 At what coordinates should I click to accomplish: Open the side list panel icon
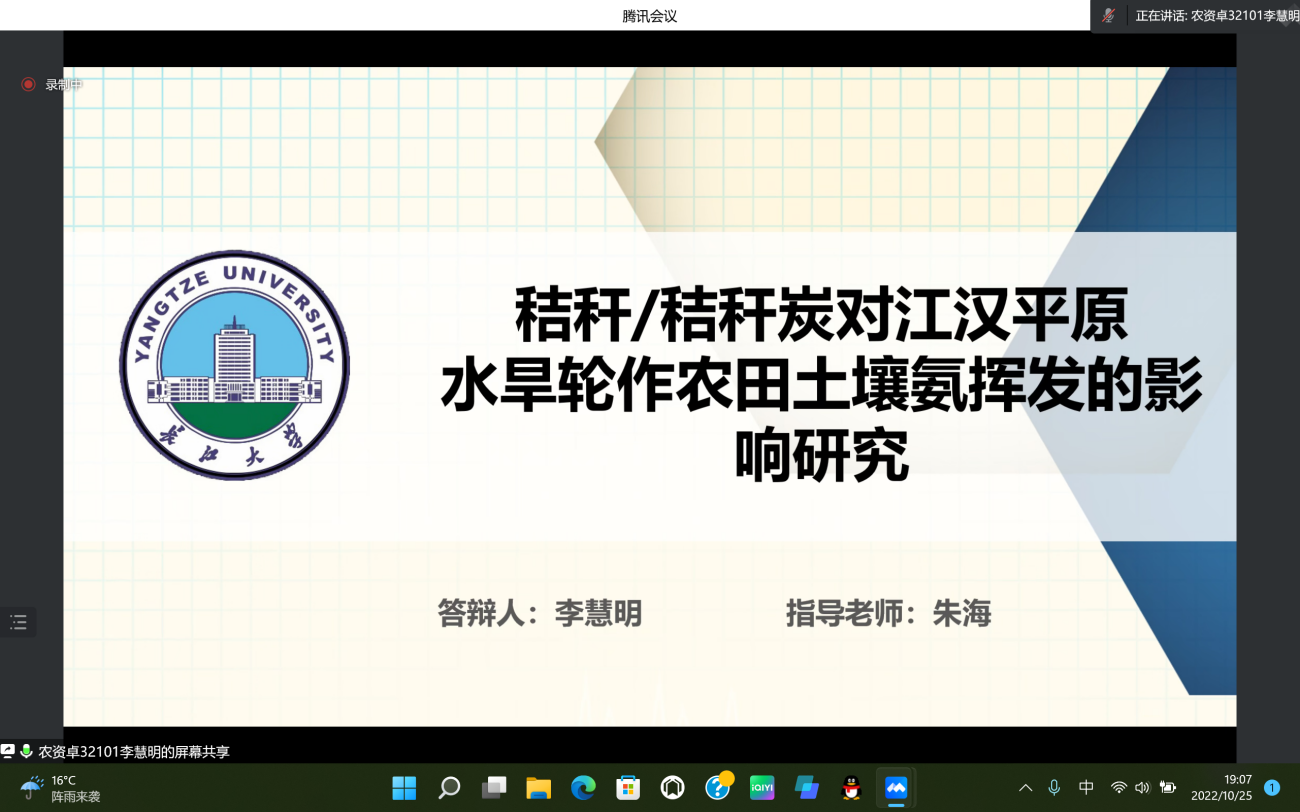[x=18, y=622]
